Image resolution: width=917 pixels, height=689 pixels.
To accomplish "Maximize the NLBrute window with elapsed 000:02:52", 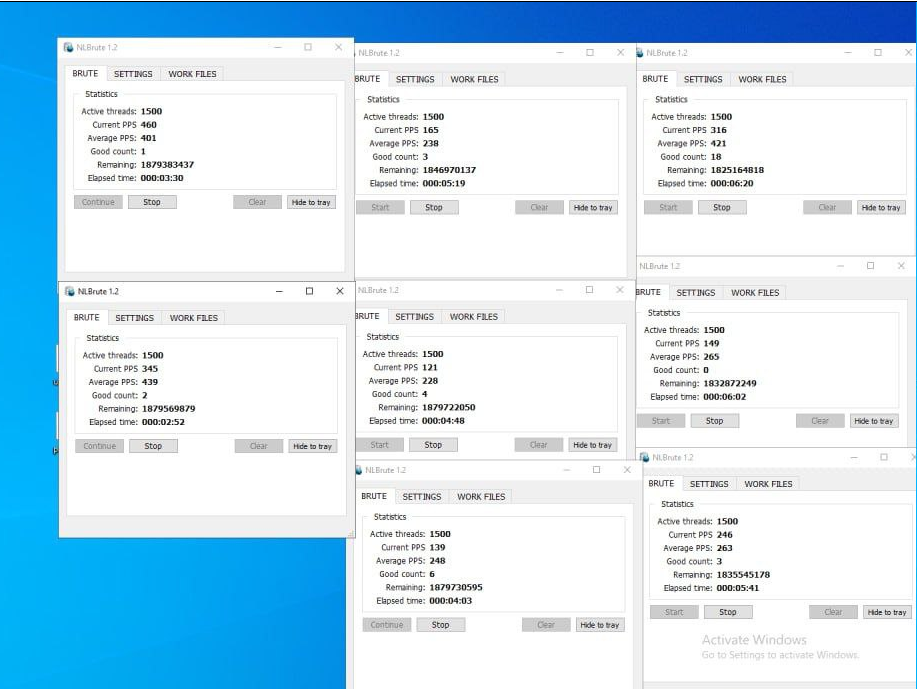I will click(x=309, y=291).
